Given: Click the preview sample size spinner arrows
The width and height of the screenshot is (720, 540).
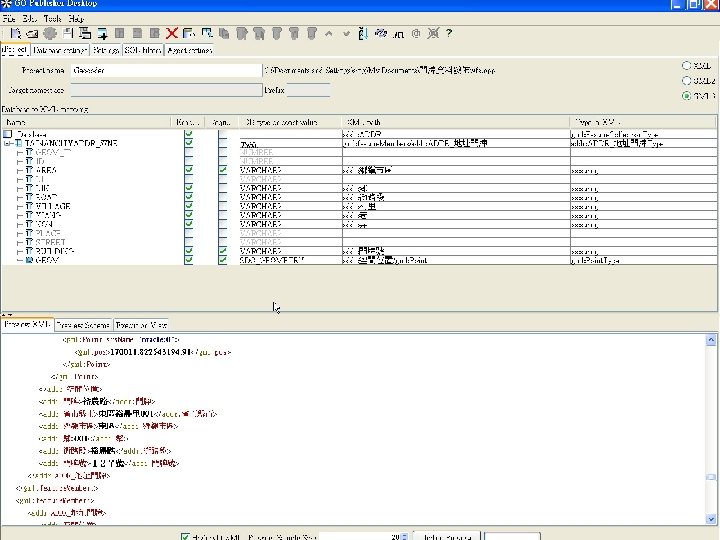Looking at the screenshot, I should [x=404, y=537].
